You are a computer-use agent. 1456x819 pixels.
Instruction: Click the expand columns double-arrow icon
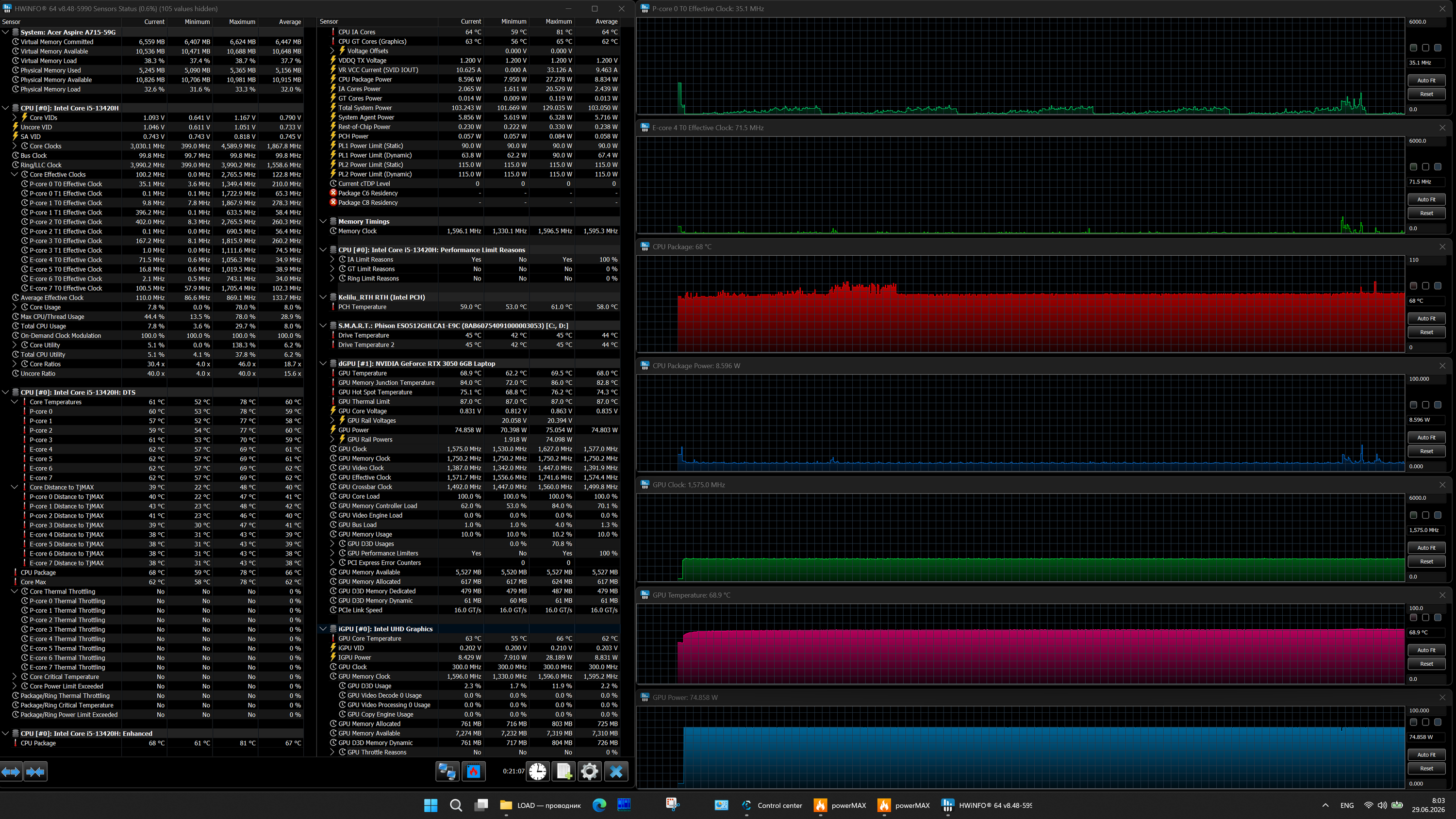tap(11, 771)
